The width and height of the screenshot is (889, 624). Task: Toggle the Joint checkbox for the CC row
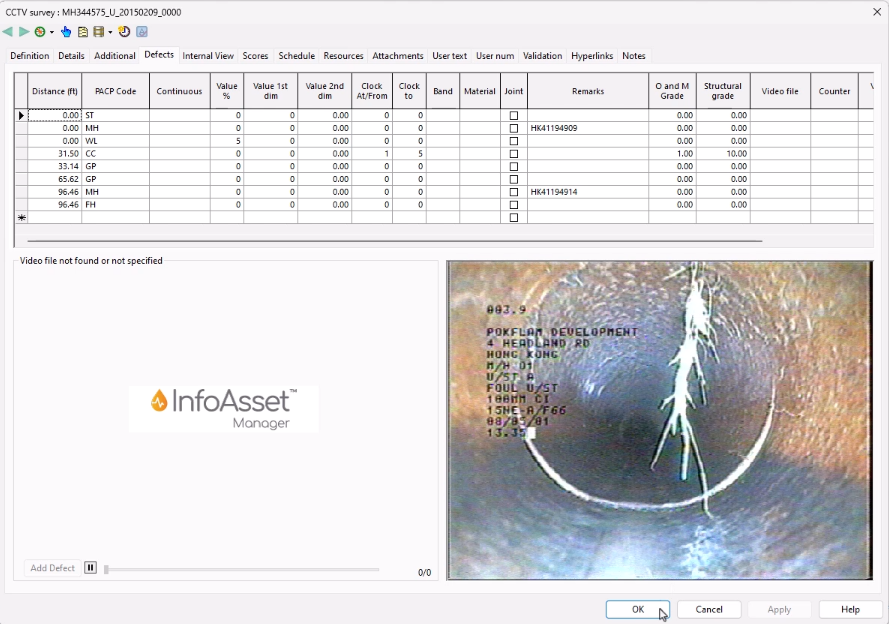click(514, 154)
